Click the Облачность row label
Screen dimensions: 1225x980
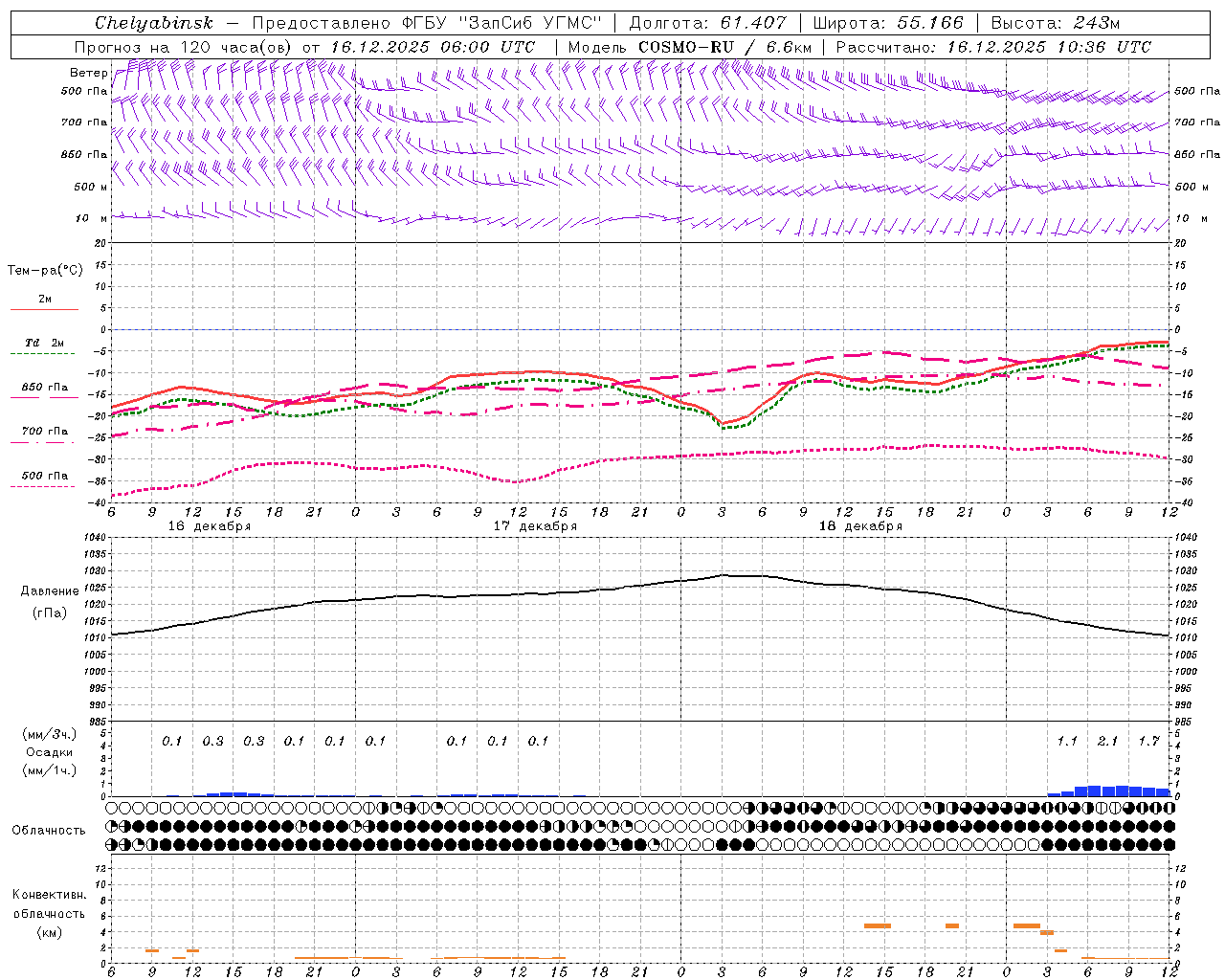[49, 831]
